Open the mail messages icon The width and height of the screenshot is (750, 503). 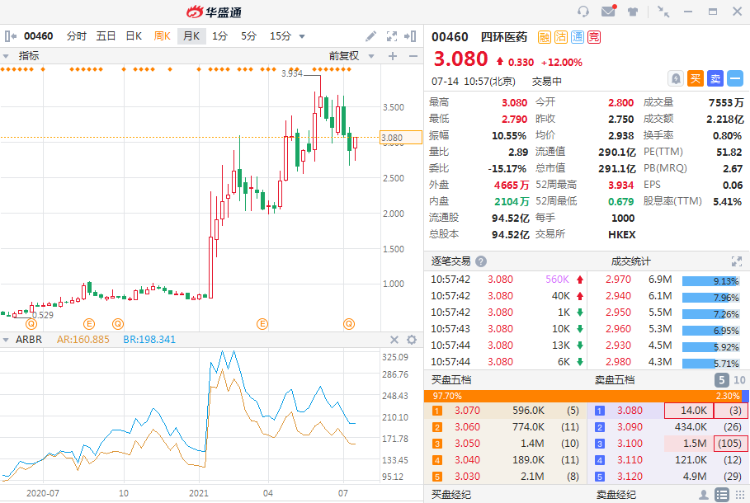pos(608,11)
